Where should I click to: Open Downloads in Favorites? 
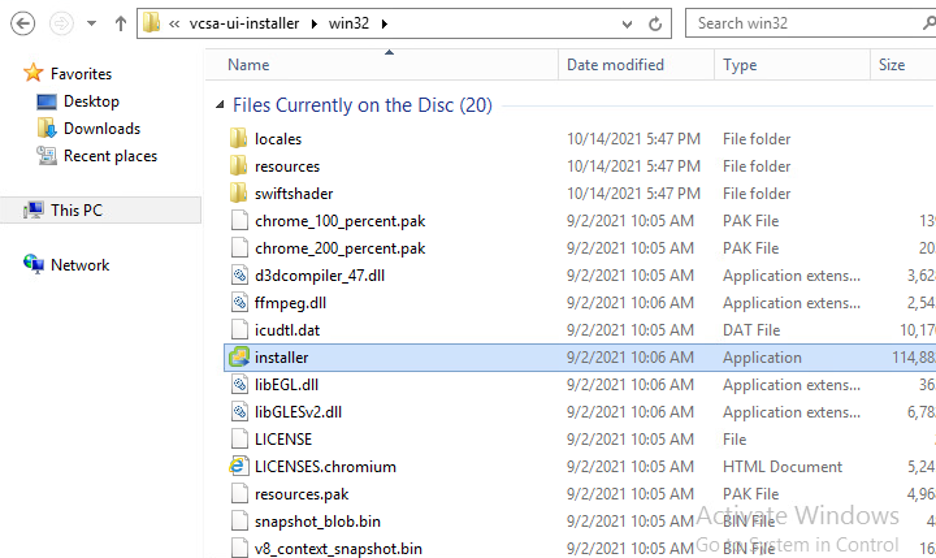click(x=101, y=128)
